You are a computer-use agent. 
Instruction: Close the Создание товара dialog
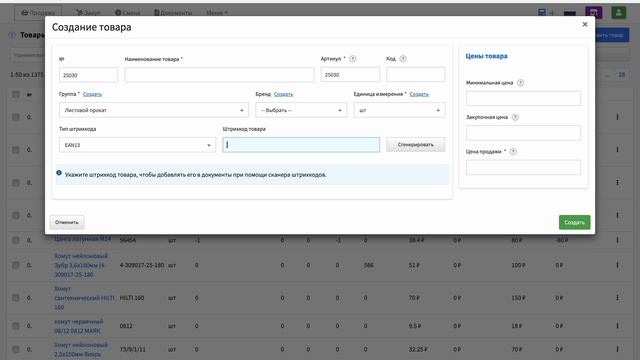(585, 24)
